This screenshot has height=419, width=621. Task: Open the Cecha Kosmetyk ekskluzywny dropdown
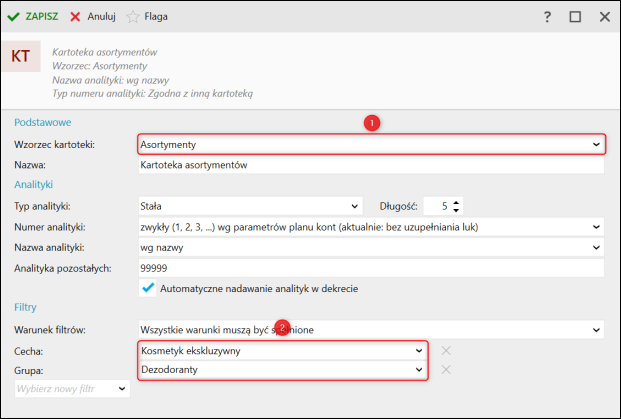419,351
